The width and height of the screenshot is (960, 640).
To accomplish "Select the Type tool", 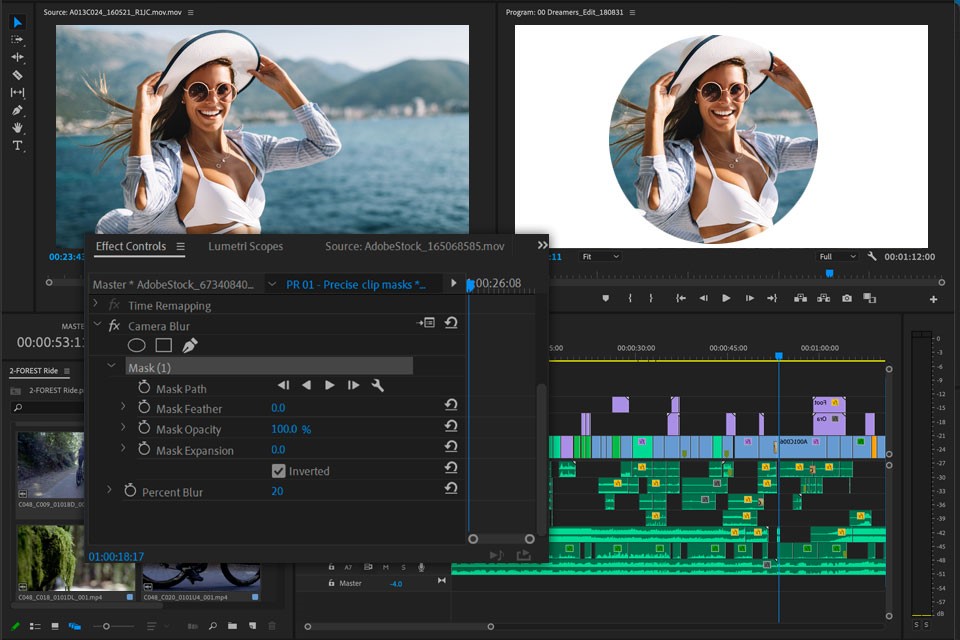I will (x=17, y=146).
